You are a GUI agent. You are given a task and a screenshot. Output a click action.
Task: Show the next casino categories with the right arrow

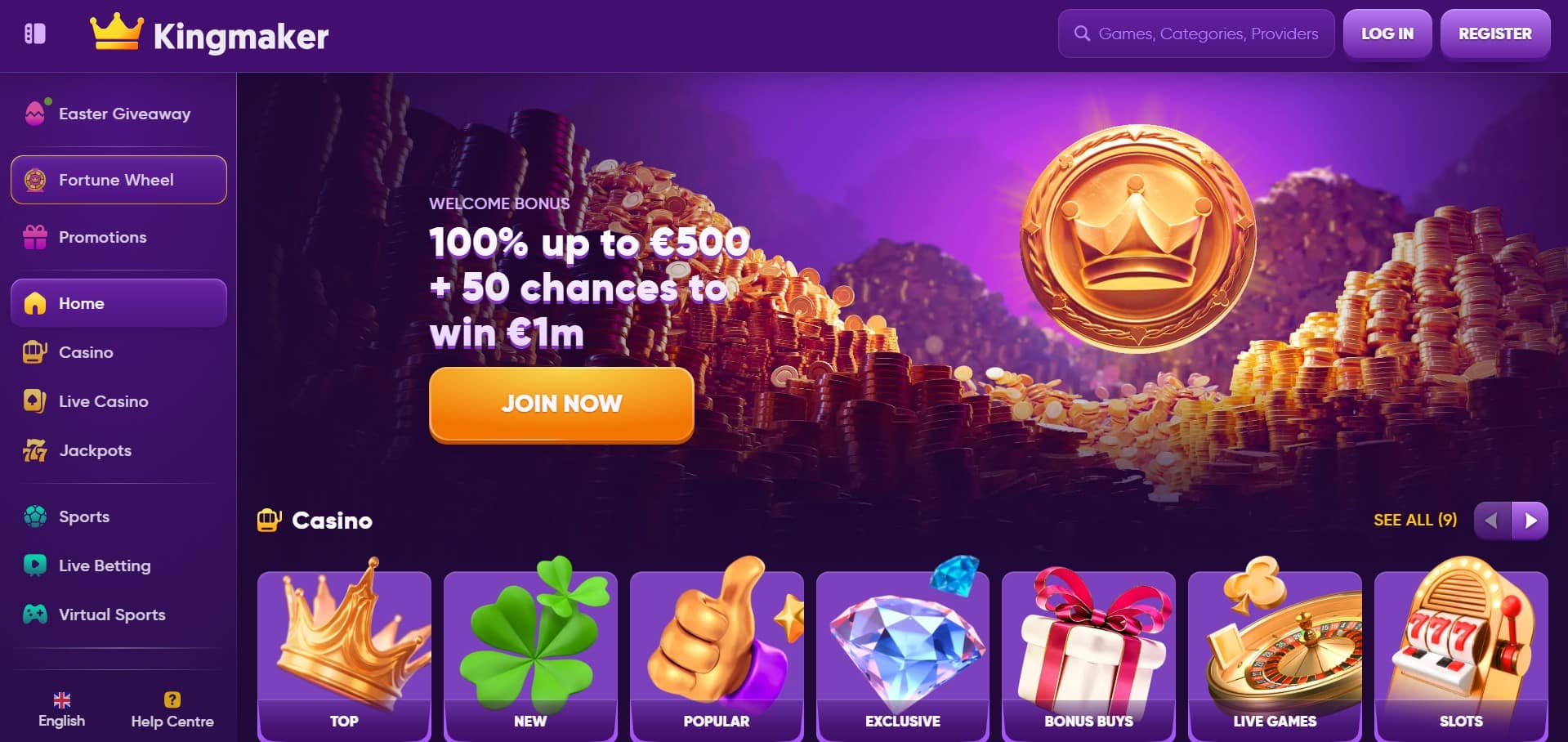[1530, 521]
